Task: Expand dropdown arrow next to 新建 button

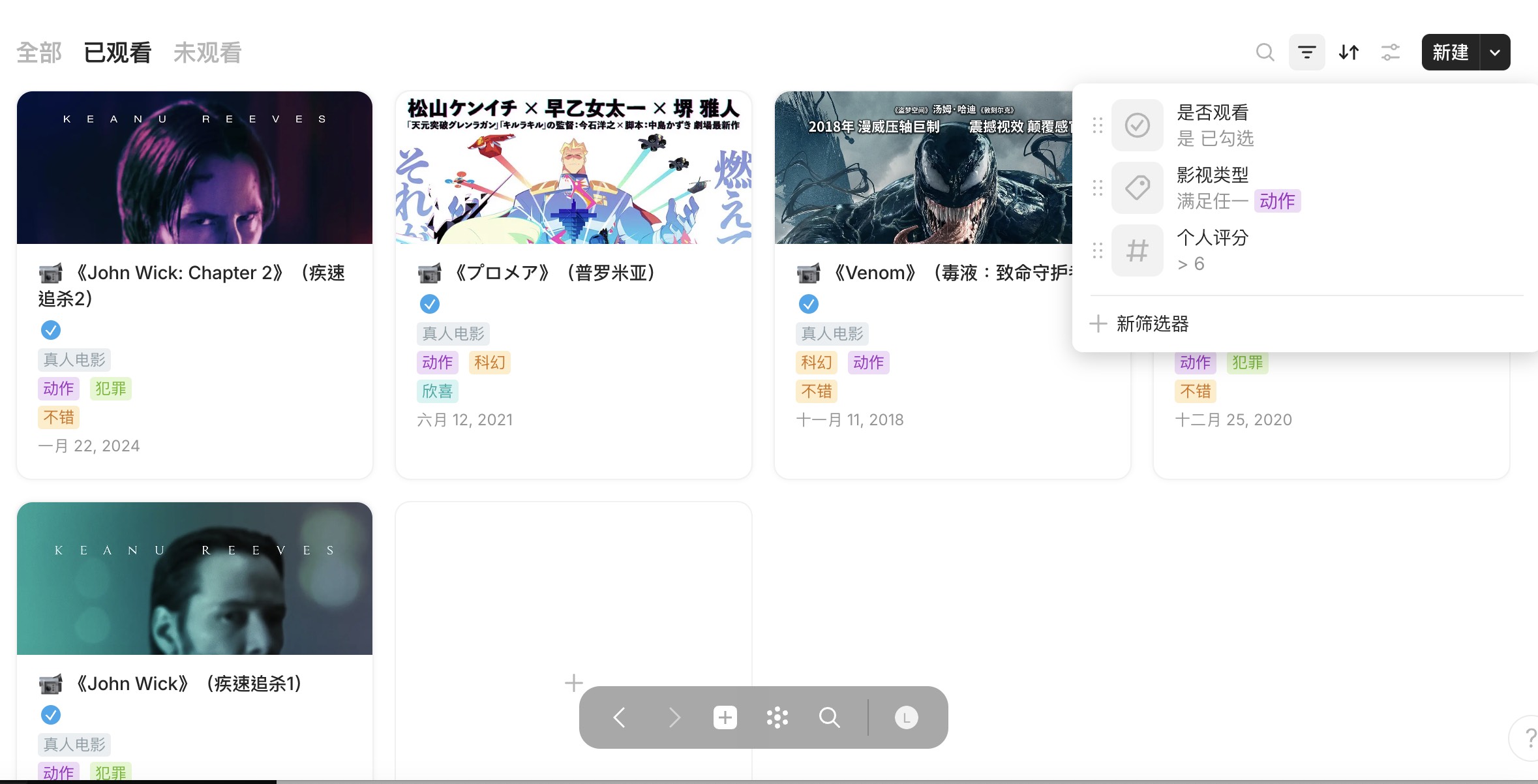Action: [1495, 52]
